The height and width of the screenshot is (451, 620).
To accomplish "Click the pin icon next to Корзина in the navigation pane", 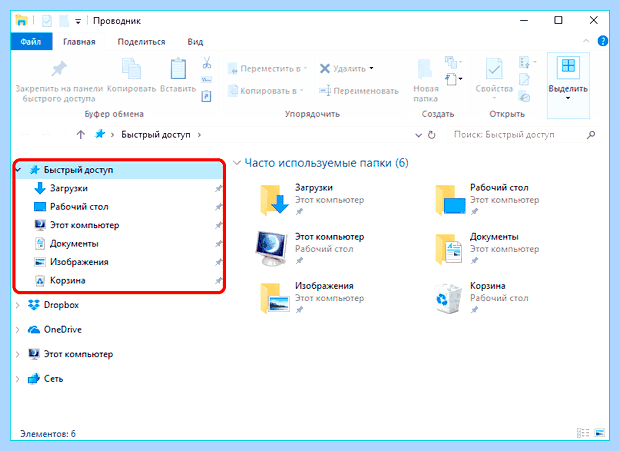I will click(218, 281).
